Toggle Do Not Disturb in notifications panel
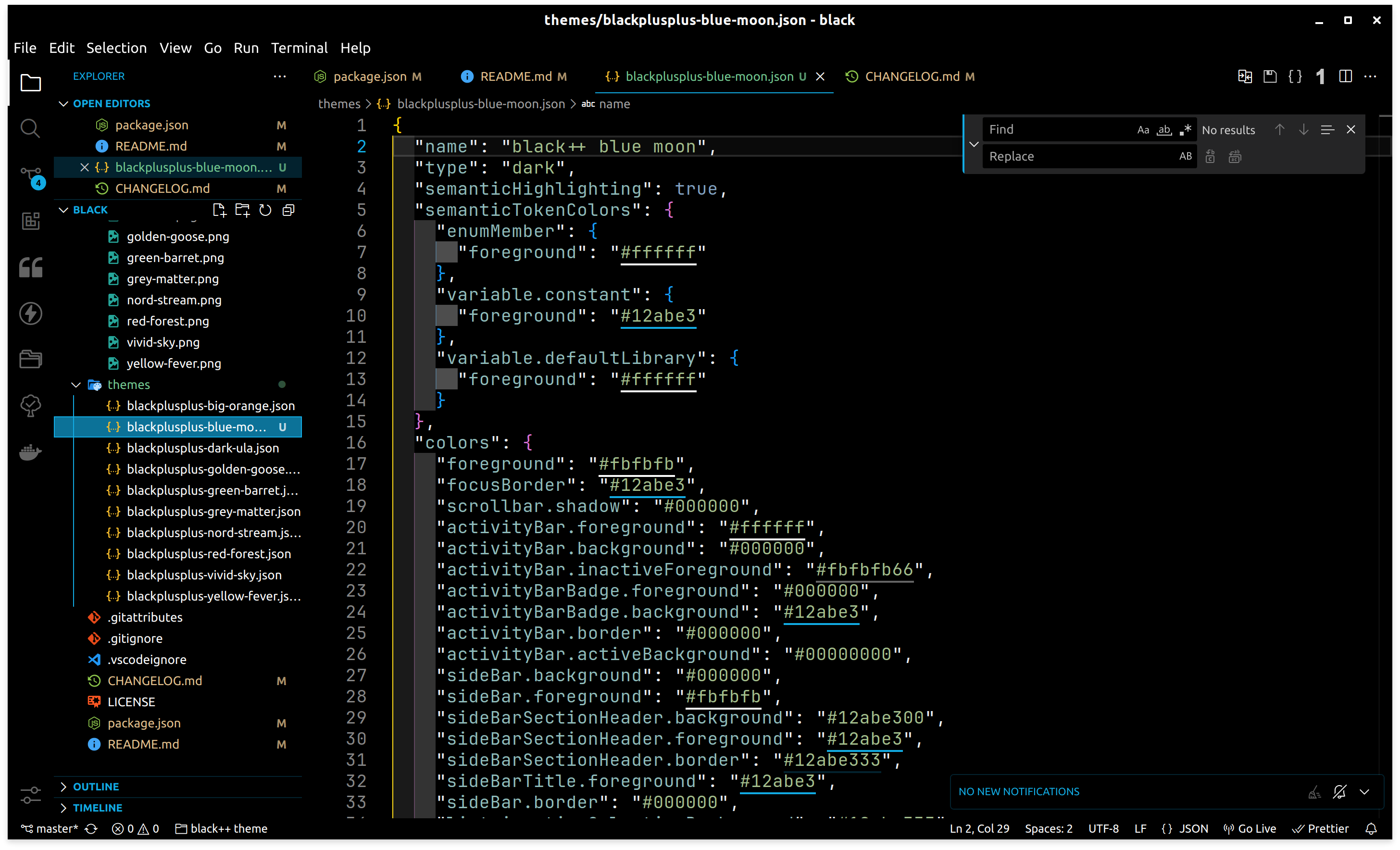 point(1339,791)
